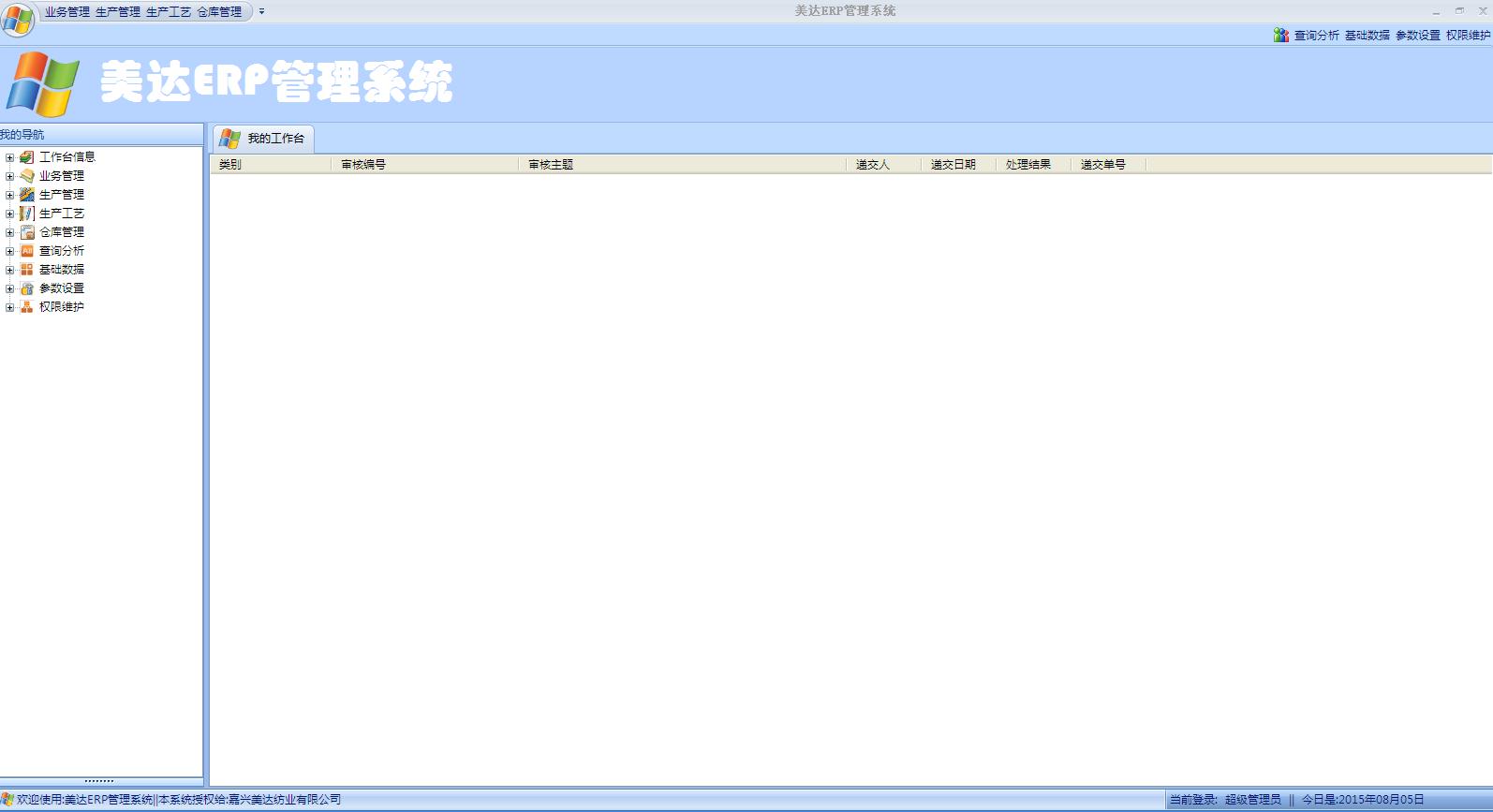
Task: Click the 生产工艺 tree icon
Action: [27, 214]
